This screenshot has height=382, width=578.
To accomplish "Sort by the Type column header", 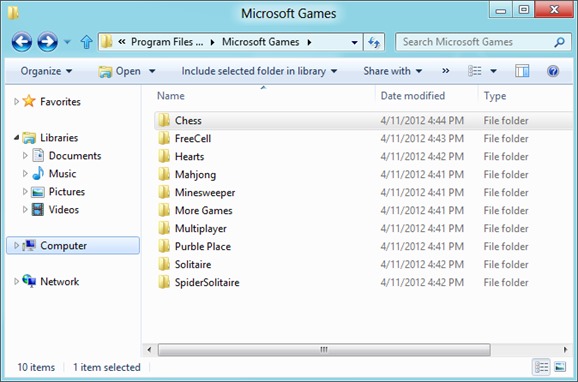I will pos(495,96).
